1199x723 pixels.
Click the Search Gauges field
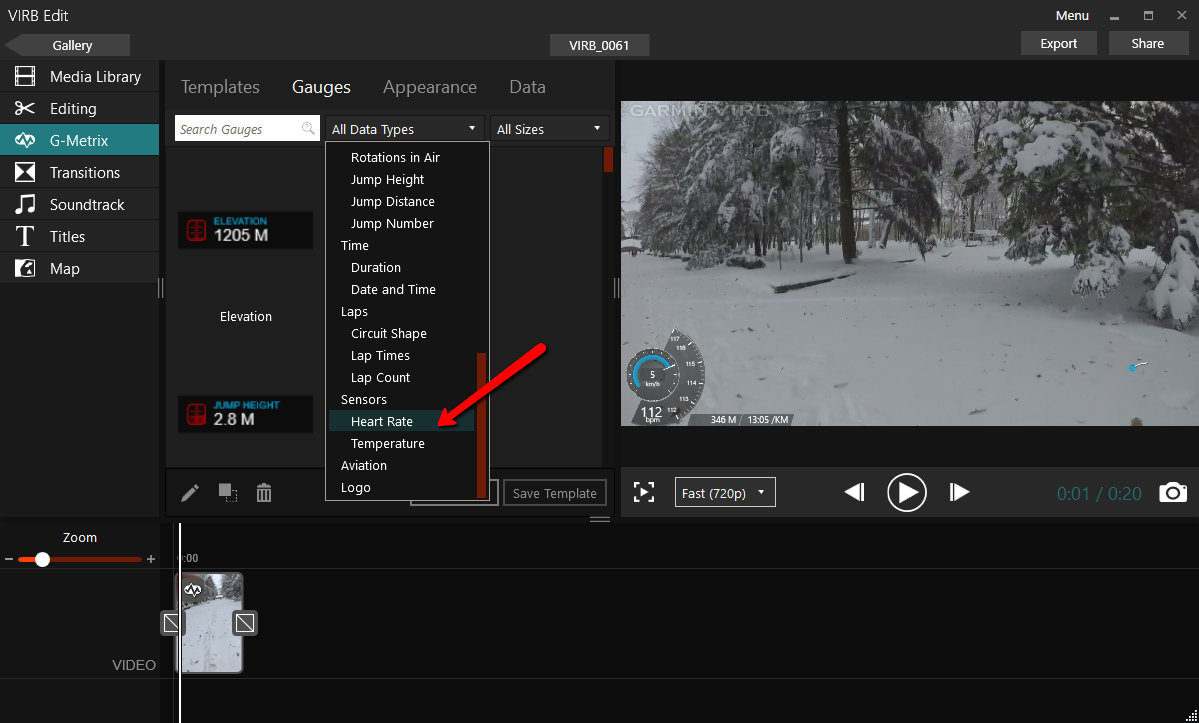[x=238, y=129]
